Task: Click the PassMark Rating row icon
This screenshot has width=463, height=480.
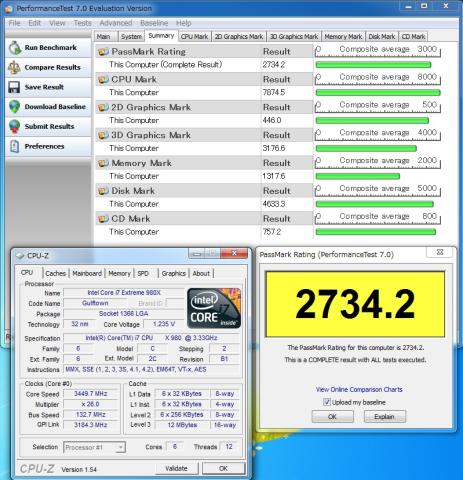Action: pos(103,52)
